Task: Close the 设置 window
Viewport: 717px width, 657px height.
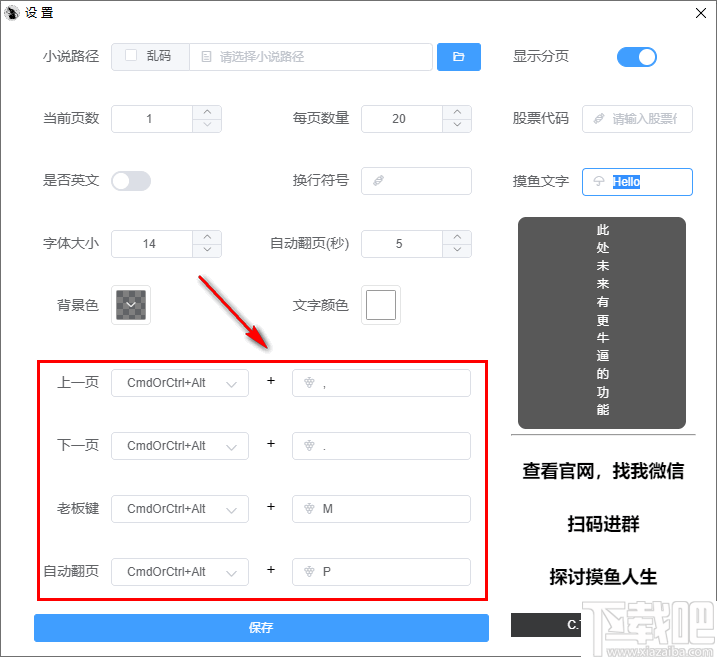Action: pos(701,13)
